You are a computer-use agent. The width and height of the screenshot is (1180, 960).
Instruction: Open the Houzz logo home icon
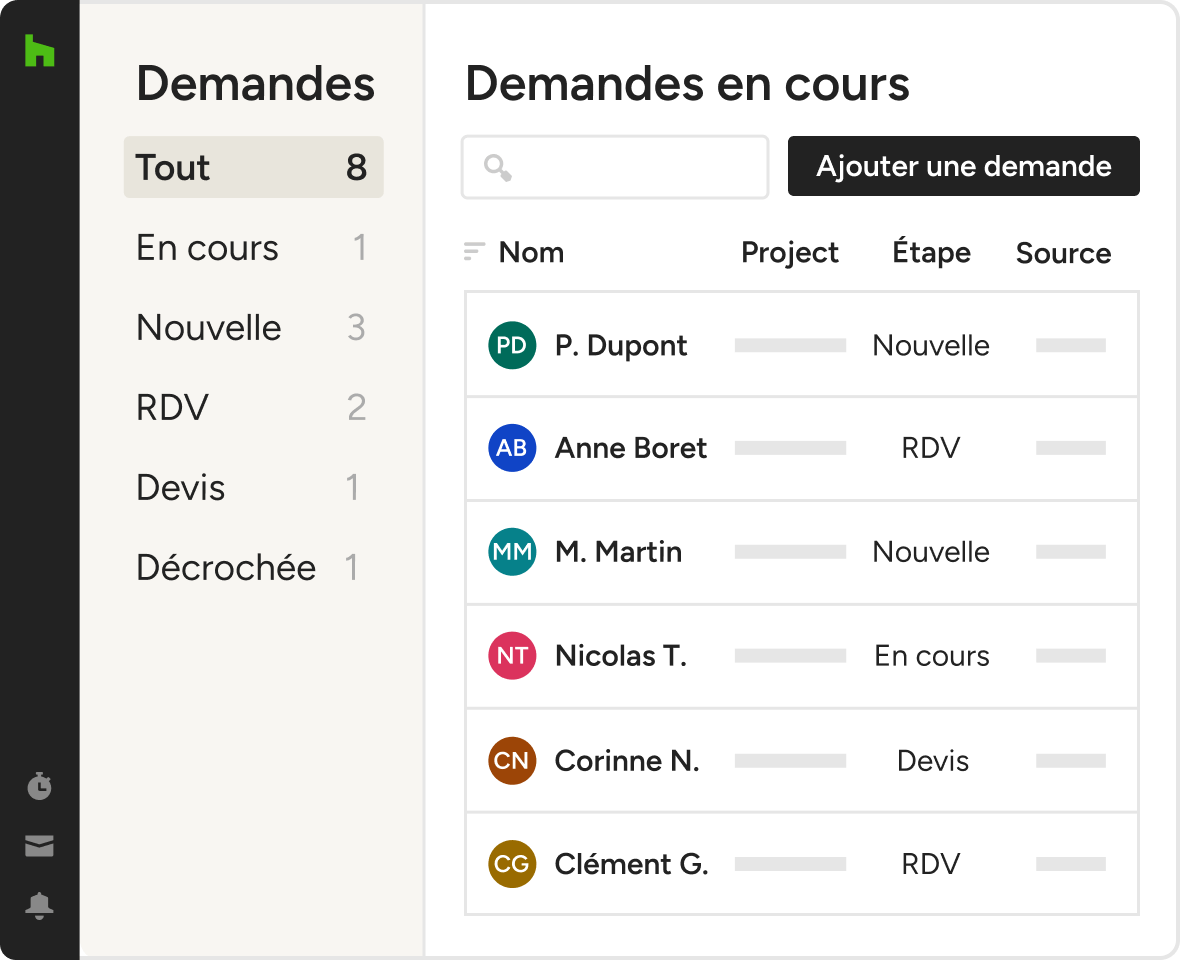point(39,50)
